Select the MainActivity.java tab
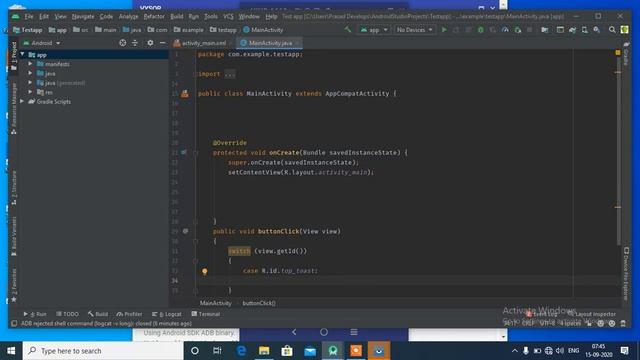The image size is (640, 360). (x=270, y=43)
